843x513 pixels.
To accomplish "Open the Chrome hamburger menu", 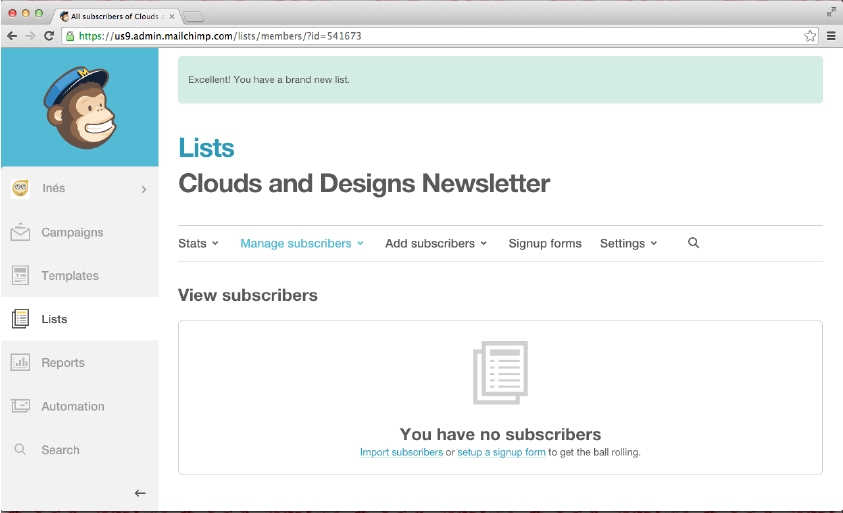I will click(x=831, y=36).
